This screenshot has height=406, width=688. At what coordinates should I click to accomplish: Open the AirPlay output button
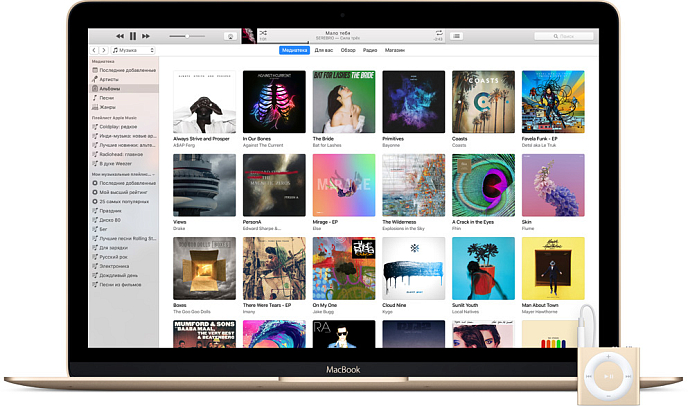tap(230, 36)
